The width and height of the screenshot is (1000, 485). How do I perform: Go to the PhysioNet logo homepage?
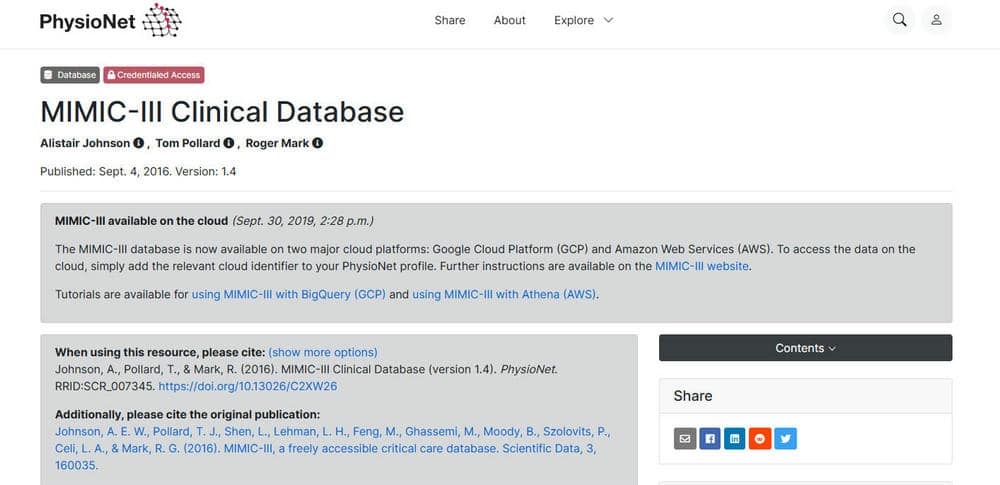pyautogui.click(x=110, y=20)
